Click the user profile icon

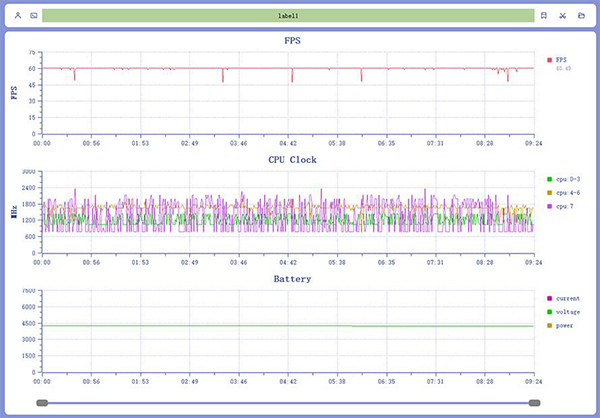point(17,16)
